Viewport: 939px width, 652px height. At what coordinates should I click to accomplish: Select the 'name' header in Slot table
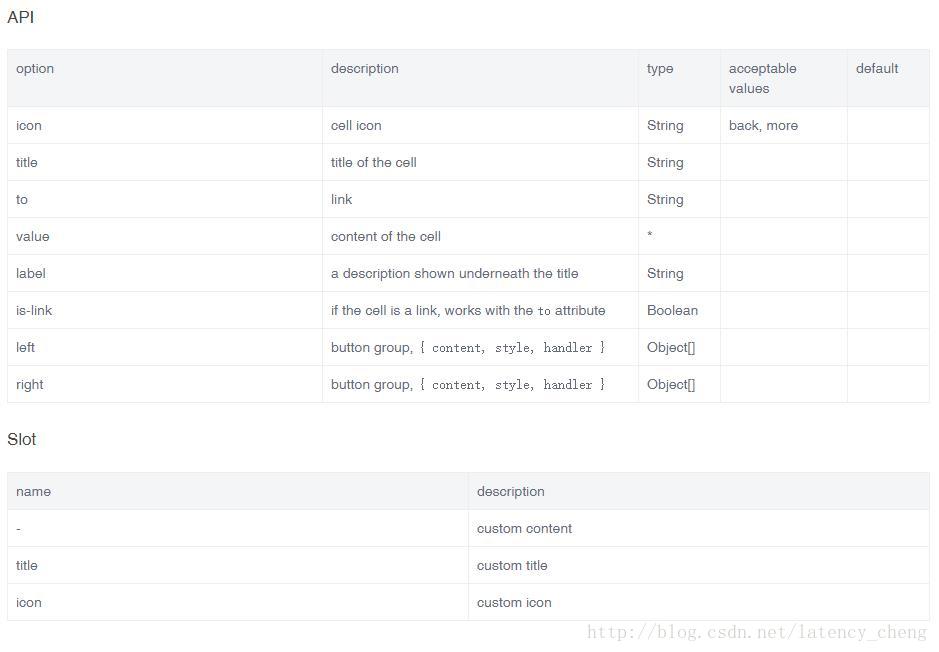pos(33,492)
